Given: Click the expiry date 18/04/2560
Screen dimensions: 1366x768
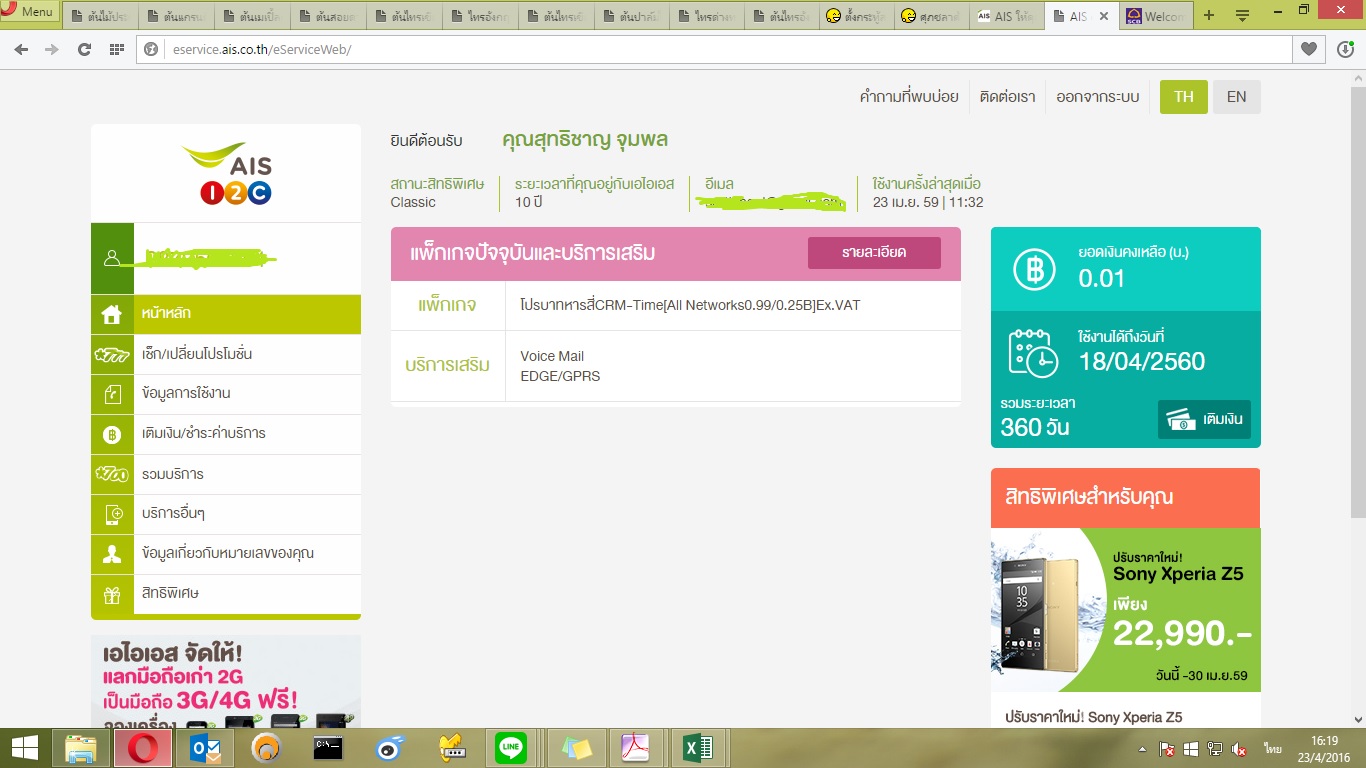Looking at the screenshot, I should 1142,361.
